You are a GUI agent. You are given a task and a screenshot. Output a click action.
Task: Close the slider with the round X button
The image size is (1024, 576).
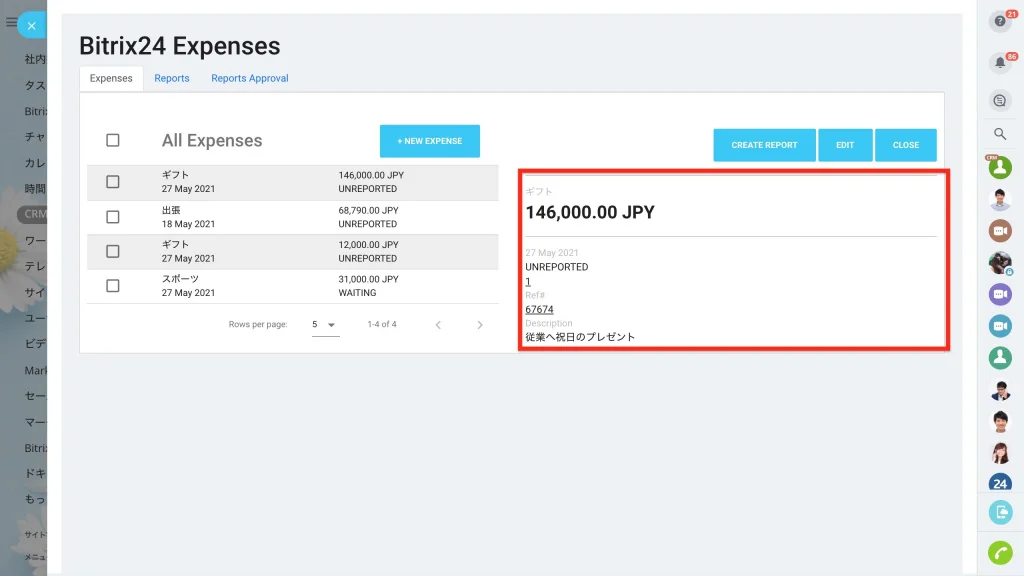[x=31, y=26]
